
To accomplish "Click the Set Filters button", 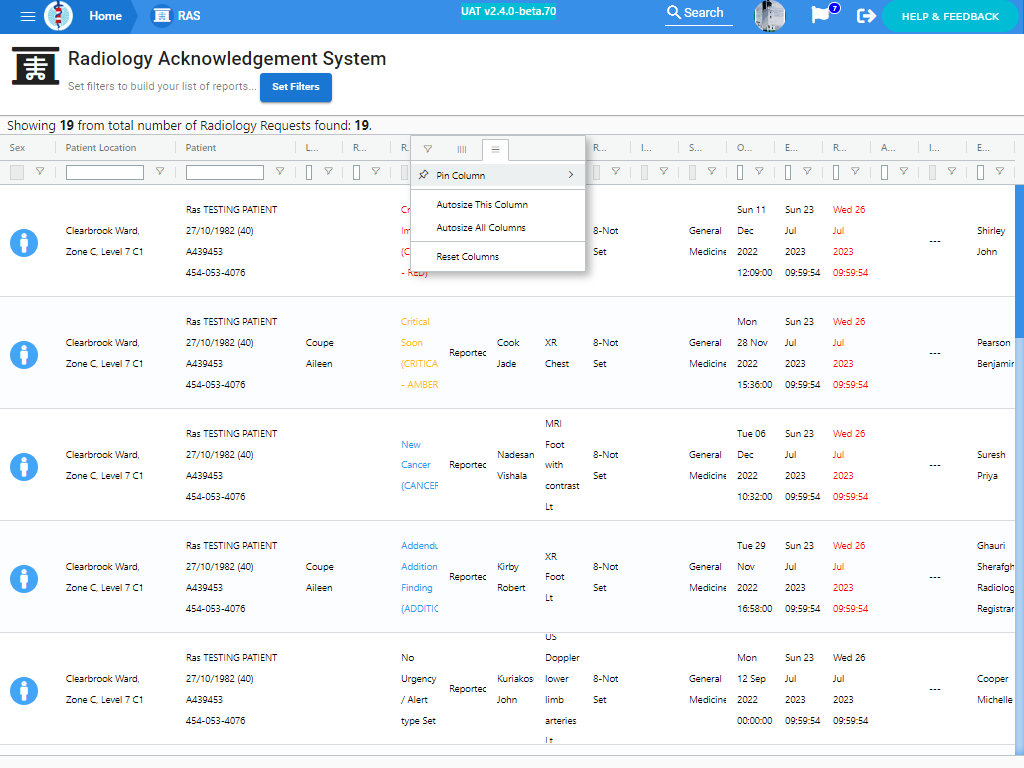I will pyautogui.click(x=295, y=87).
